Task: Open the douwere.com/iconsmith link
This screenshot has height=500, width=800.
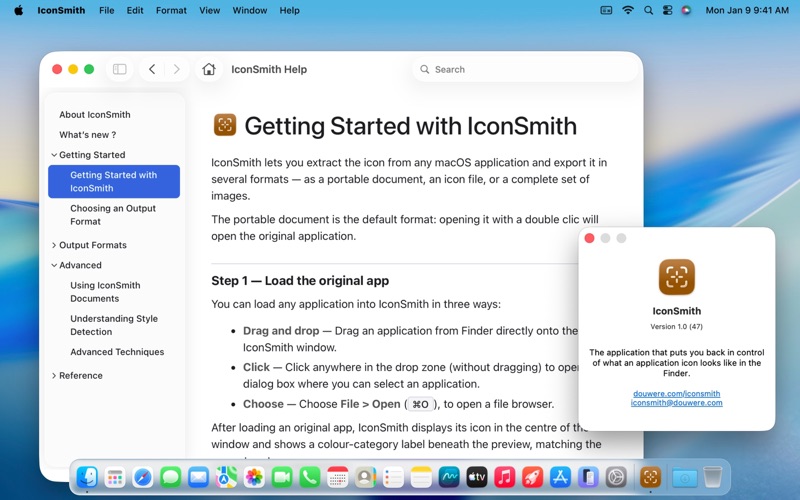Action: click(x=677, y=393)
